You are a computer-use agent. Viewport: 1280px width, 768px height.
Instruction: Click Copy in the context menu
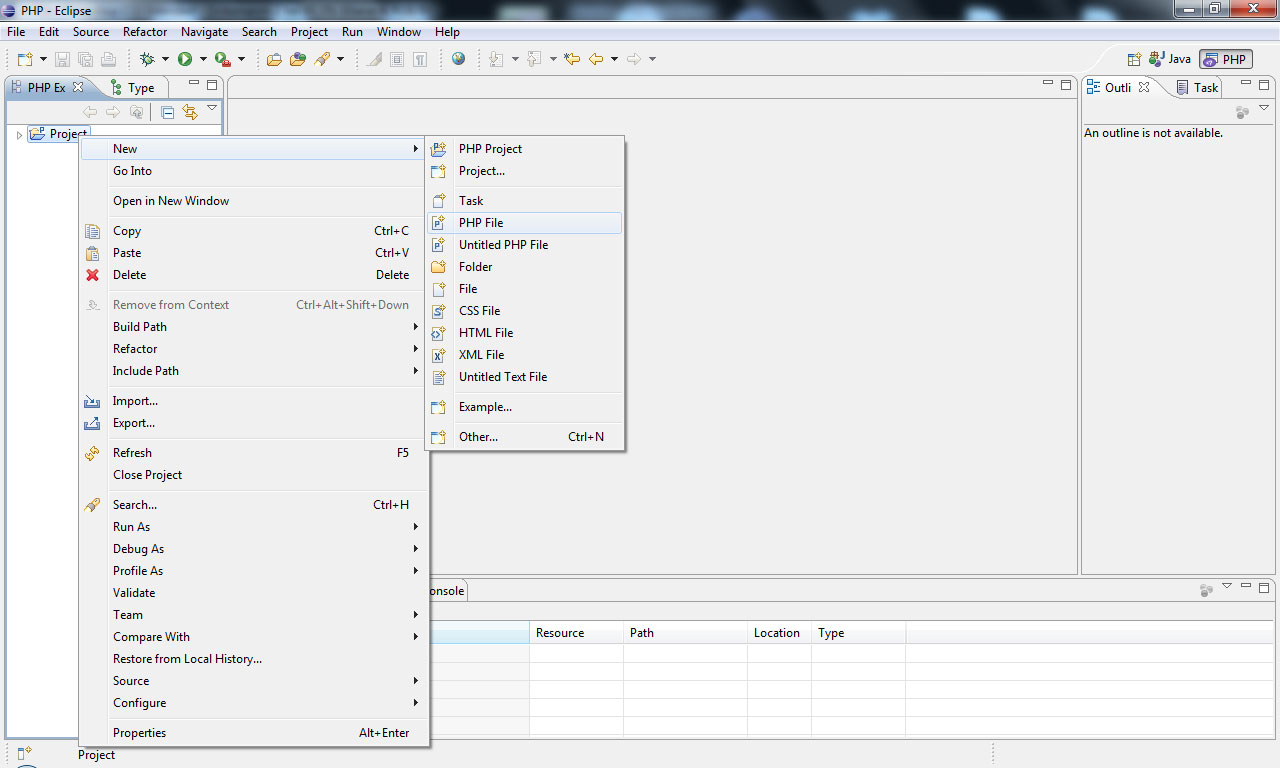(x=253, y=231)
